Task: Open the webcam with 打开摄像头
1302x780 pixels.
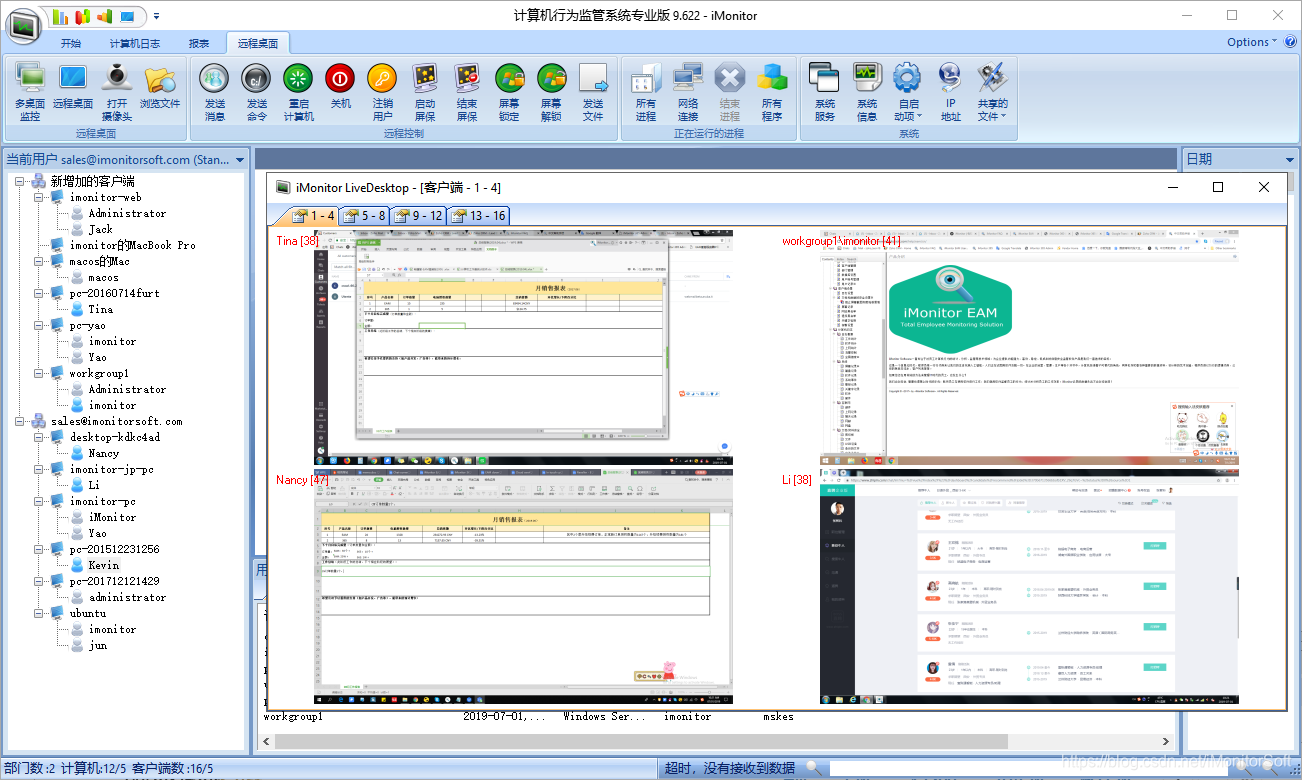Action: pos(117,93)
